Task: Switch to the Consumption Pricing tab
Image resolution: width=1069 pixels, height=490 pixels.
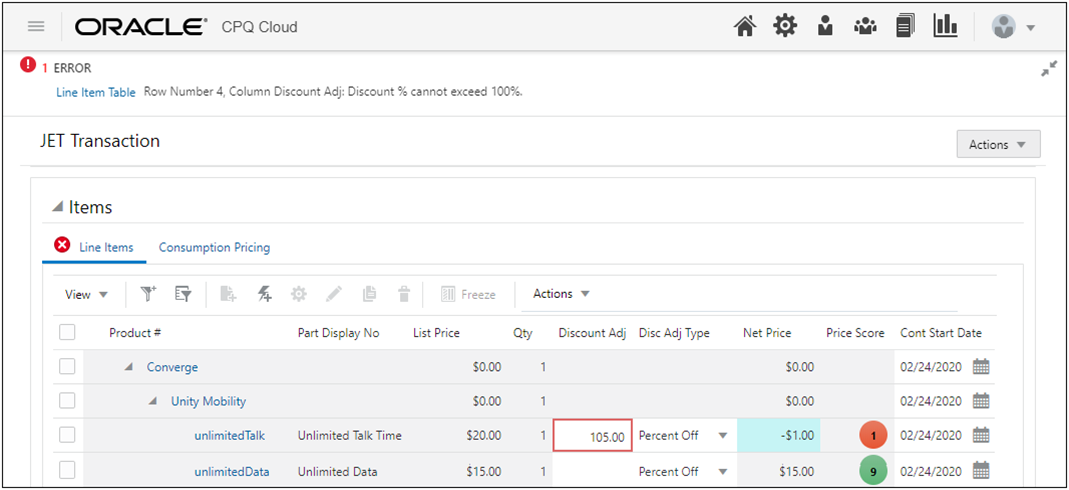Action: pyautogui.click(x=214, y=247)
